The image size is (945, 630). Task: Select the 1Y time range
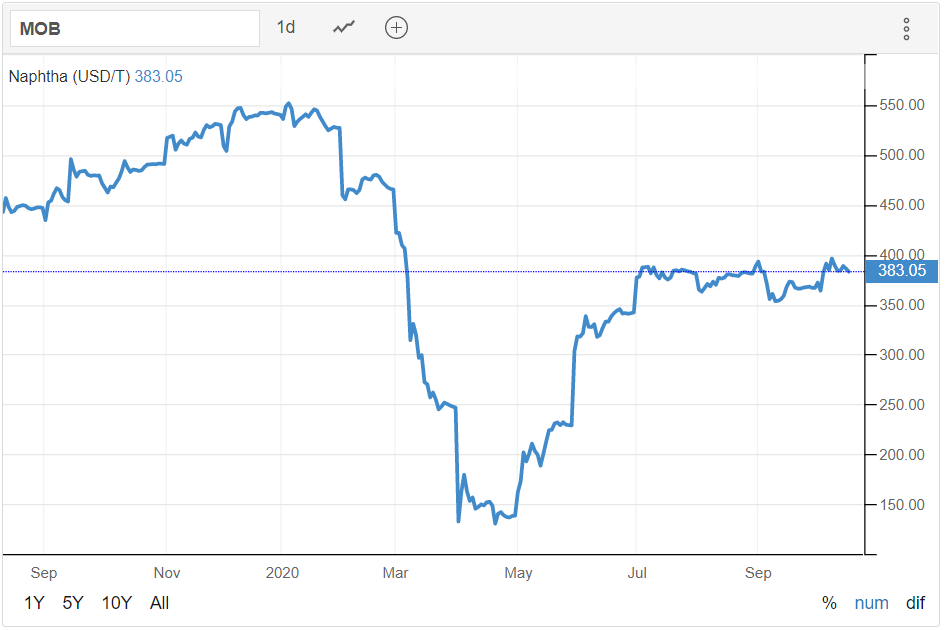click(x=34, y=603)
